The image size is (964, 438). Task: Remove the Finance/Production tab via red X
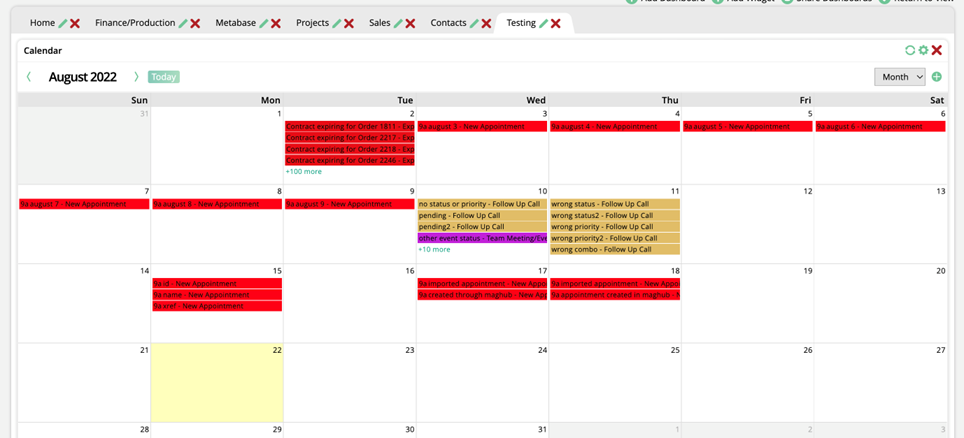(x=195, y=23)
